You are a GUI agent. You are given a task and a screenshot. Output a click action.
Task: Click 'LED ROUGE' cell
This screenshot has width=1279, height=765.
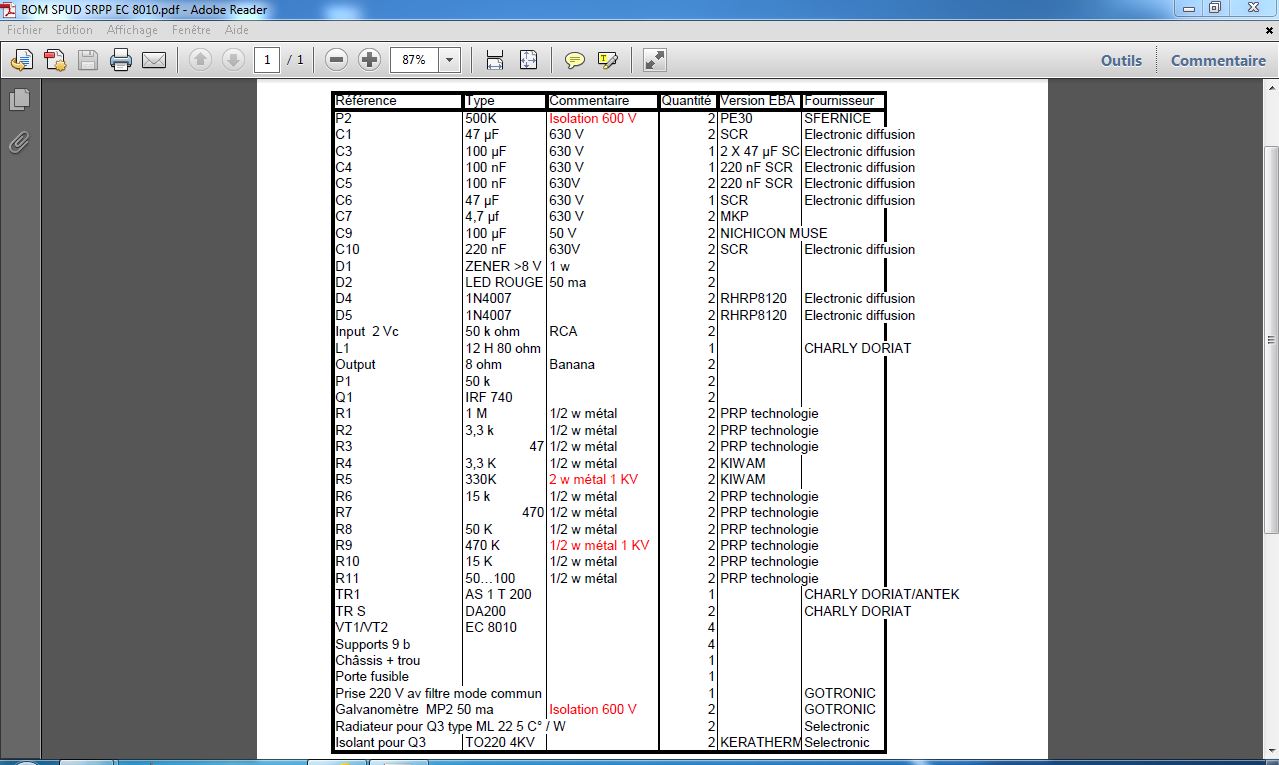pos(504,282)
